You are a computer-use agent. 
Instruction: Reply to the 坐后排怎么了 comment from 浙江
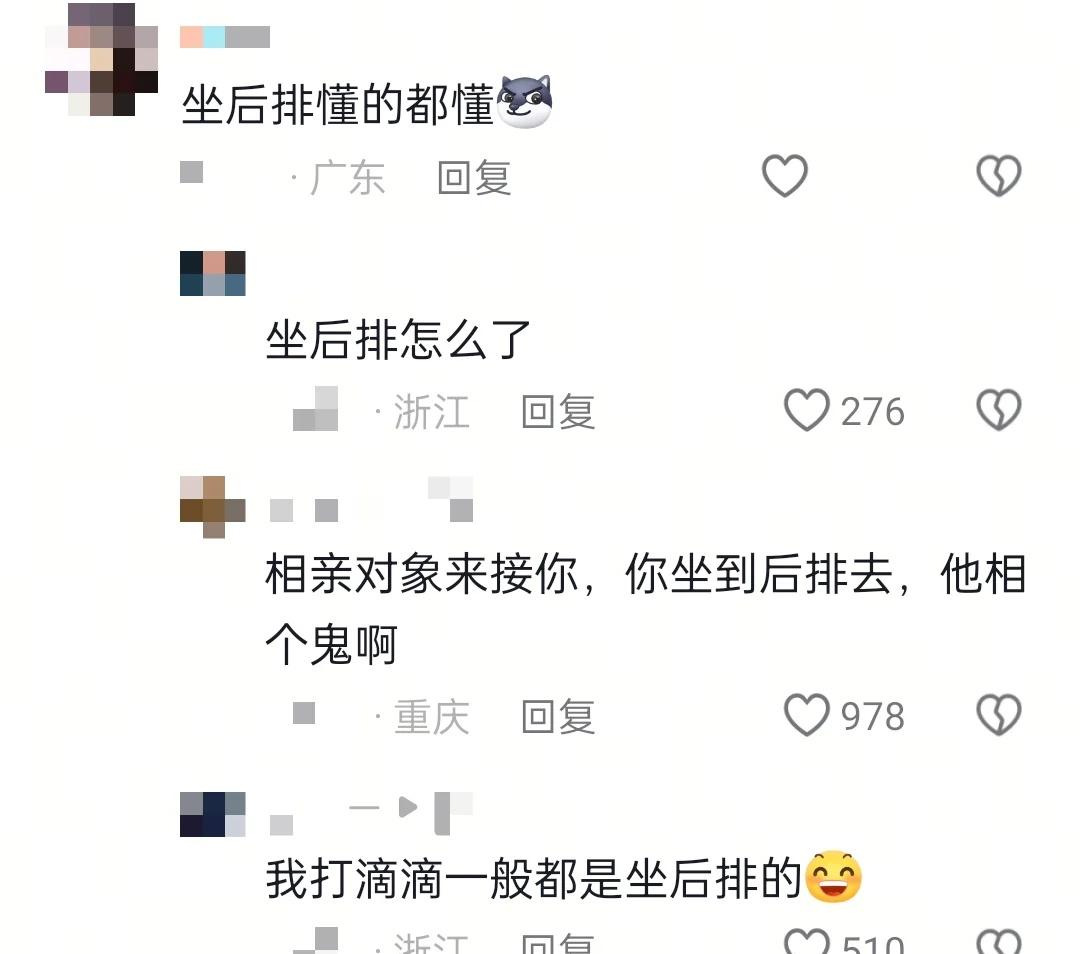(x=559, y=412)
